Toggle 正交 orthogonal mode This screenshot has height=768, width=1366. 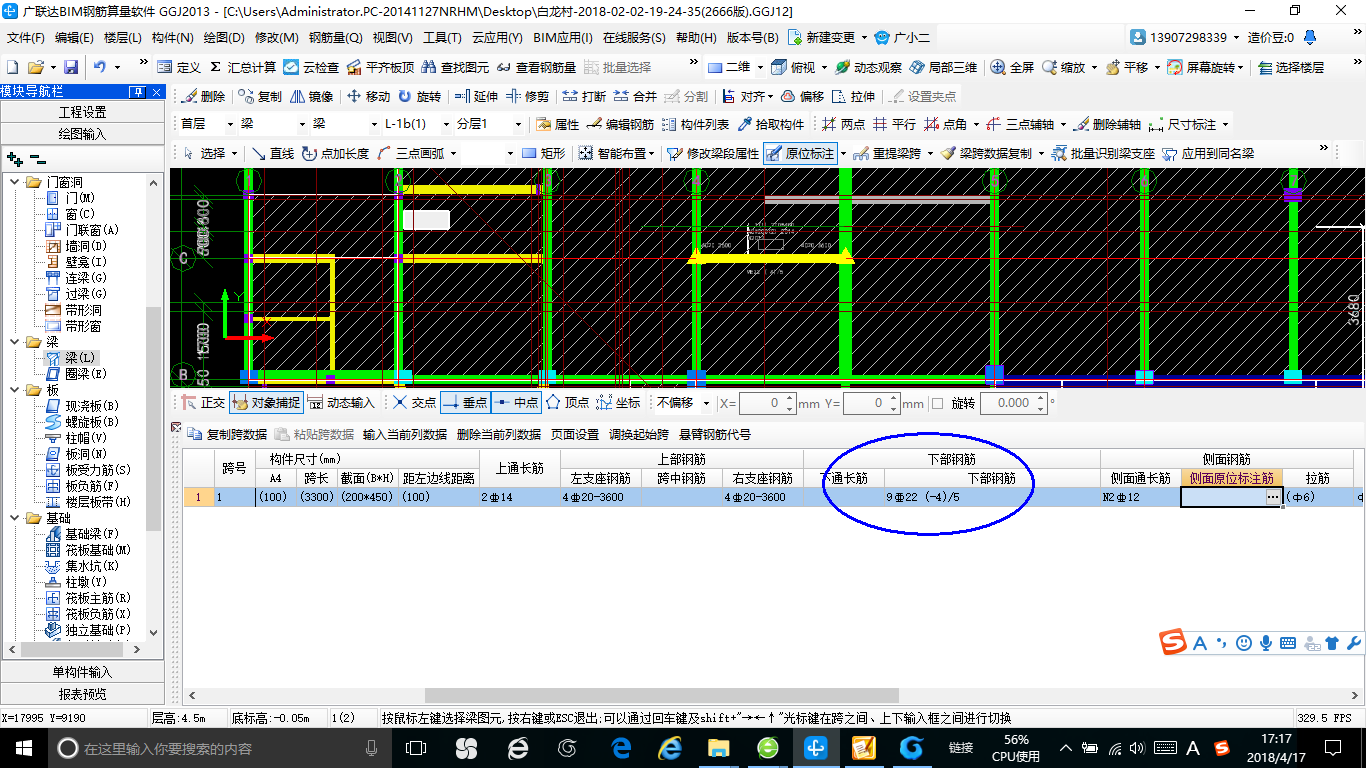pyautogui.click(x=203, y=402)
